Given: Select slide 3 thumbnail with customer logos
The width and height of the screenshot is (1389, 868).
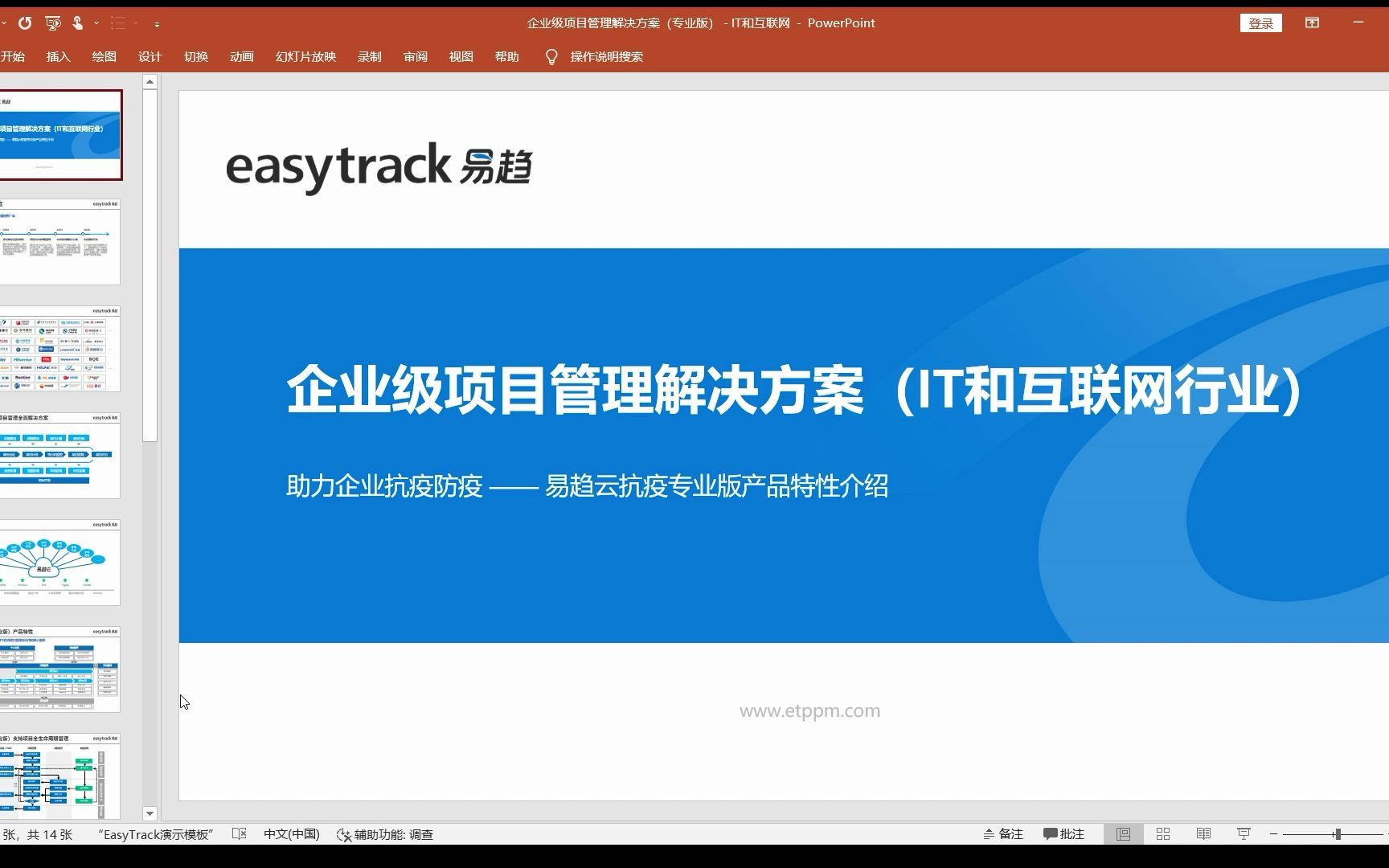Looking at the screenshot, I should 59,349.
